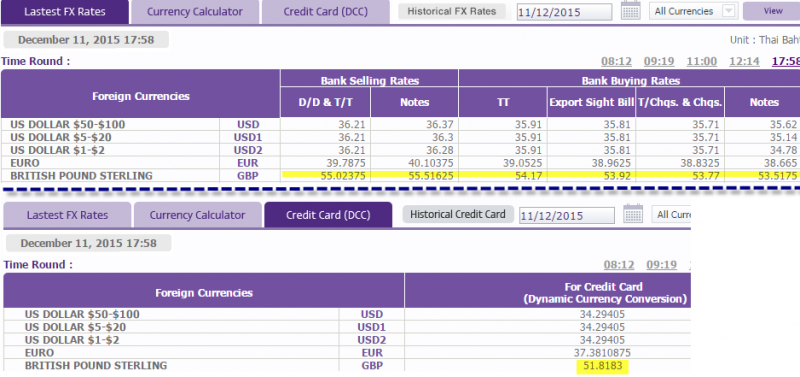Click USD2 buying notes rate 34.78
The image size is (800, 377).
point(783,150)
